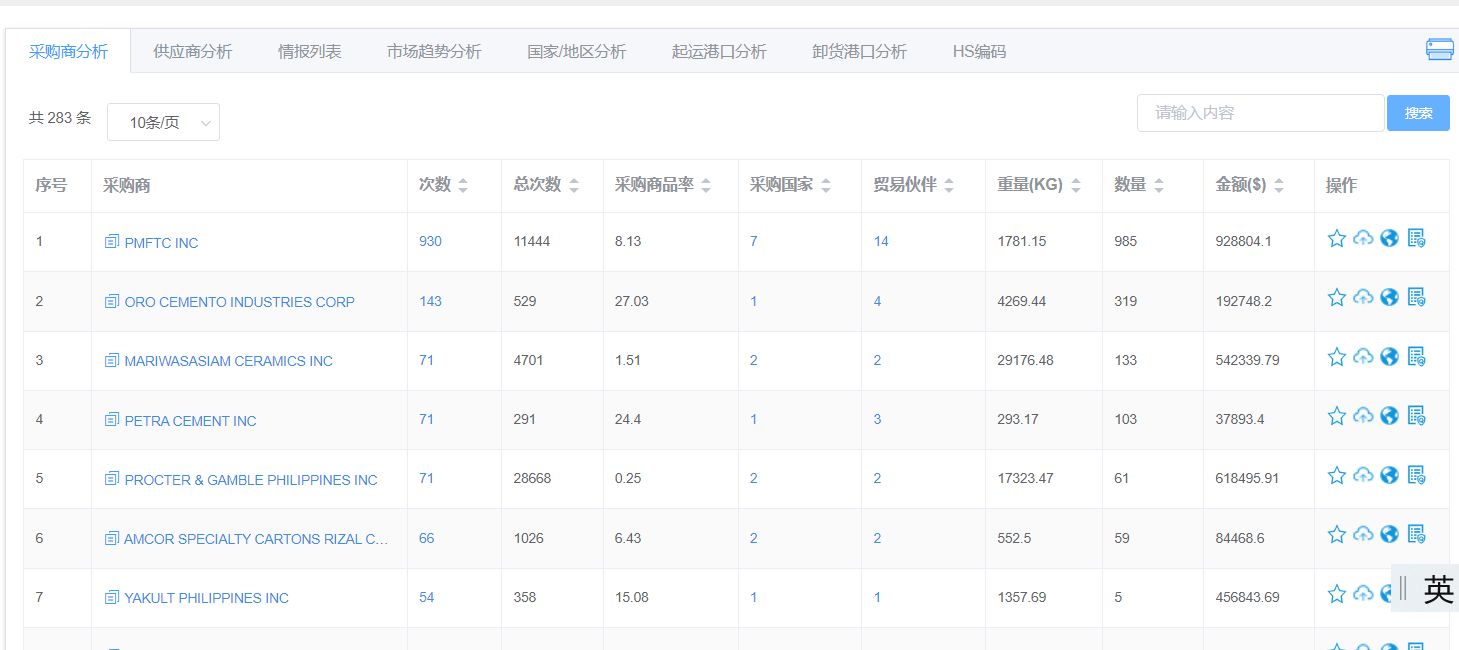Screen dimensions: 1459x650
Task: Open the 起运港口分析 tab
Action: pos(719,52)
